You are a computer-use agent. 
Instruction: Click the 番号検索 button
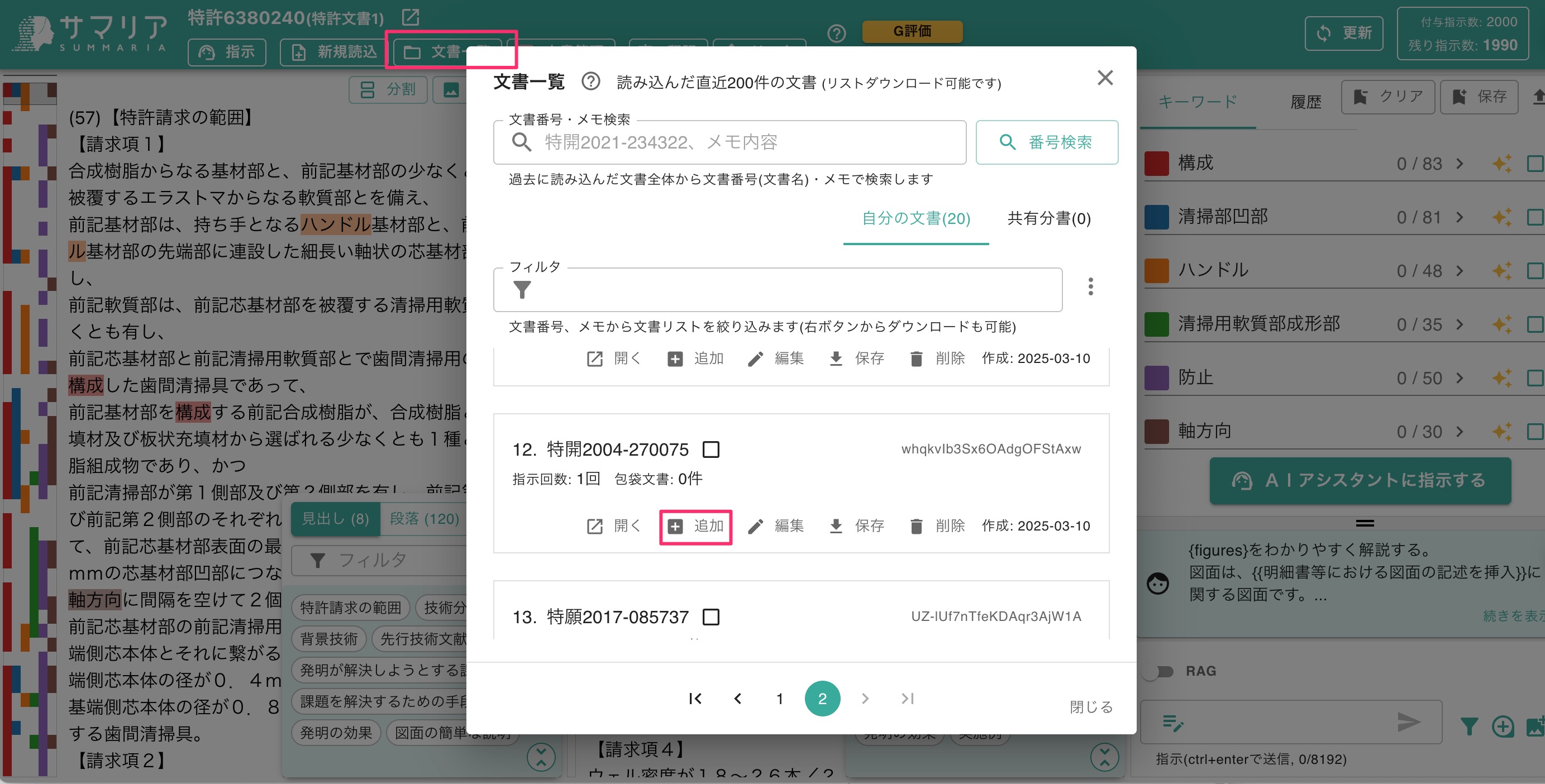[x=1047, y=142]
